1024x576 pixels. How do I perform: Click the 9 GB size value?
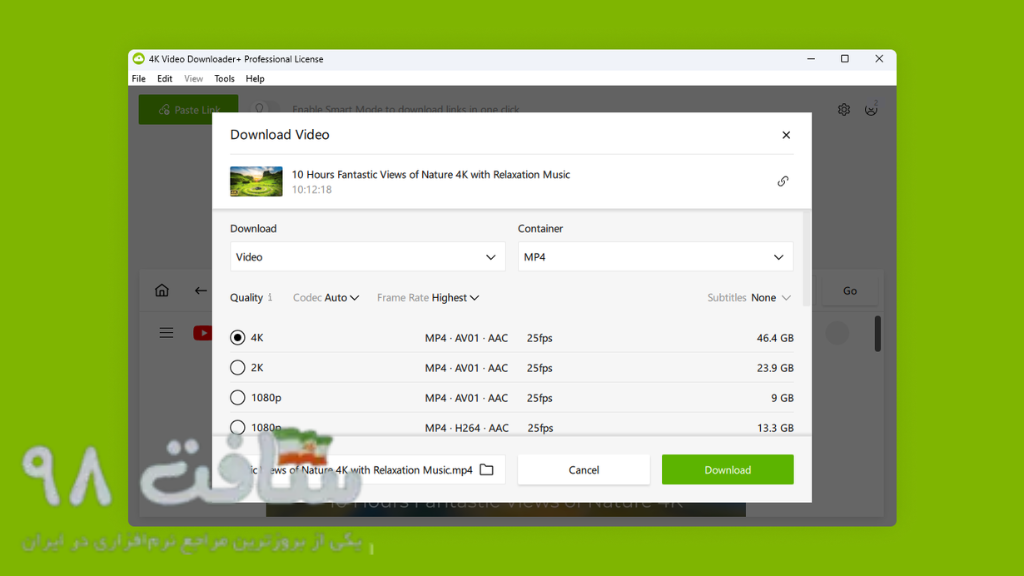click(x=782, y=398)
